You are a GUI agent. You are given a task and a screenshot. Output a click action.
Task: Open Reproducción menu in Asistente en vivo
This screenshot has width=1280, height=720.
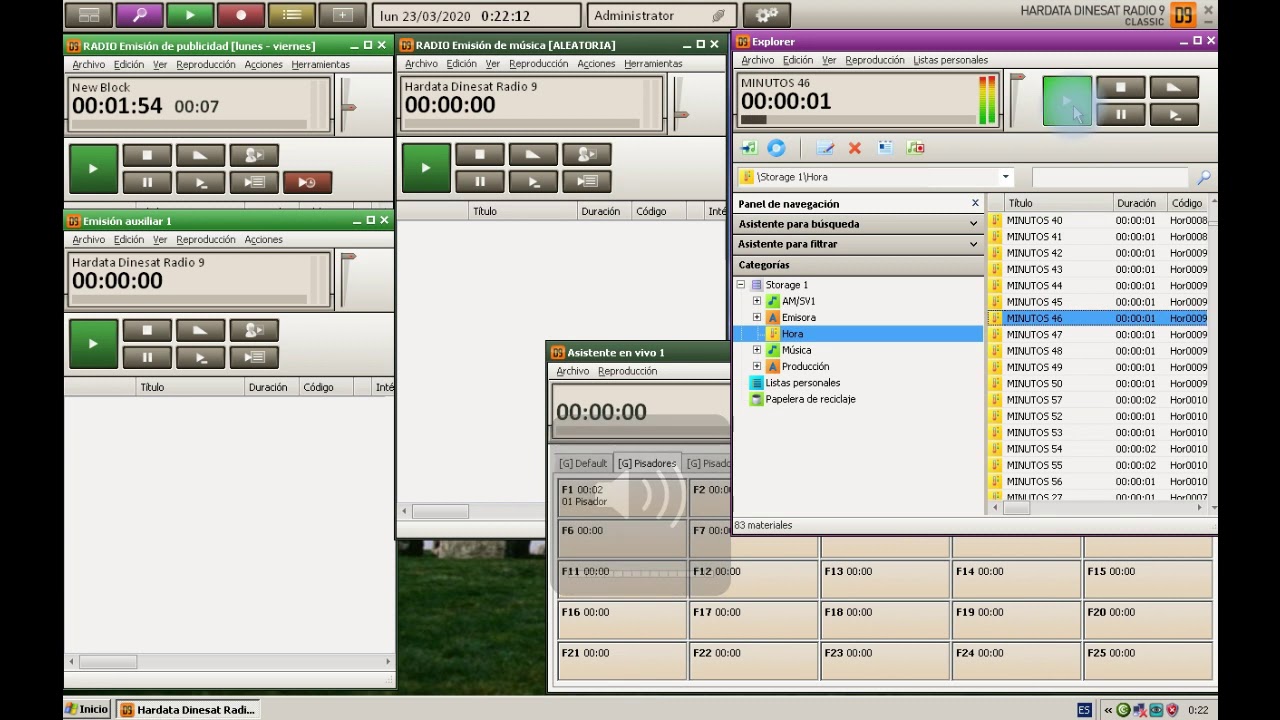tap(627, 371)
